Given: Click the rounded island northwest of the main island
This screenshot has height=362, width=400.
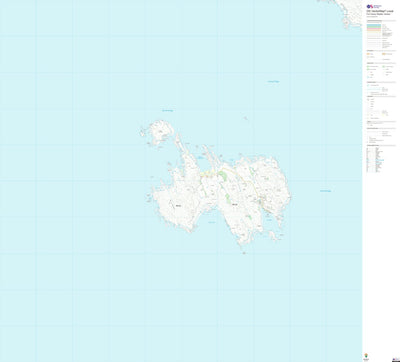Looking at the screenshot, I should (162, 132).
